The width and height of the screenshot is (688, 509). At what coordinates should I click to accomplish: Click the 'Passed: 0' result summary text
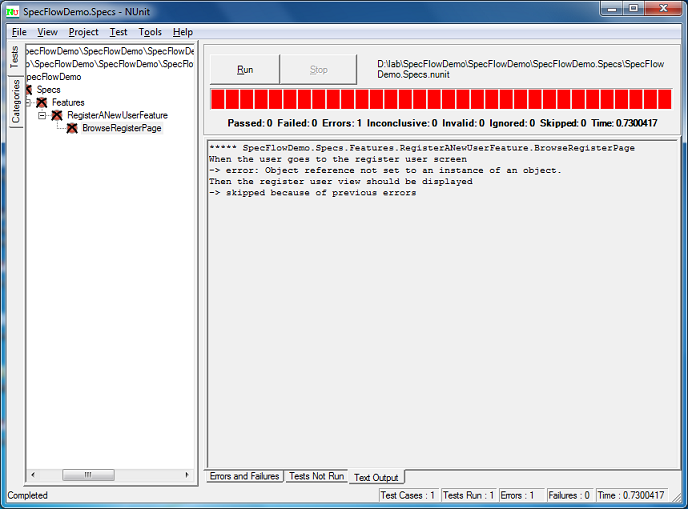[x=250, y=123]
